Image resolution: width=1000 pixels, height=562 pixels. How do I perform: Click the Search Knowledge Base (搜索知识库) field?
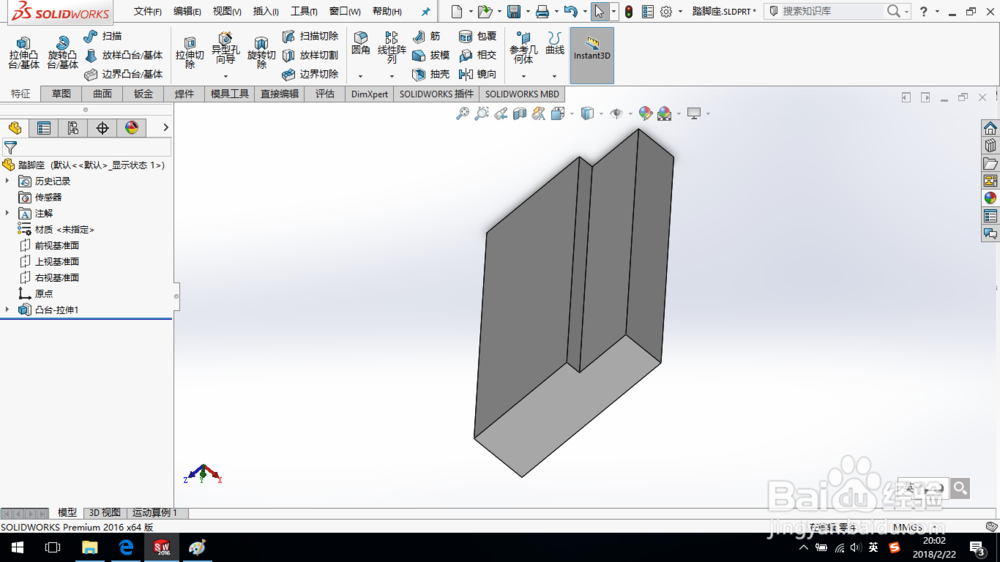[x=829, y=11]
